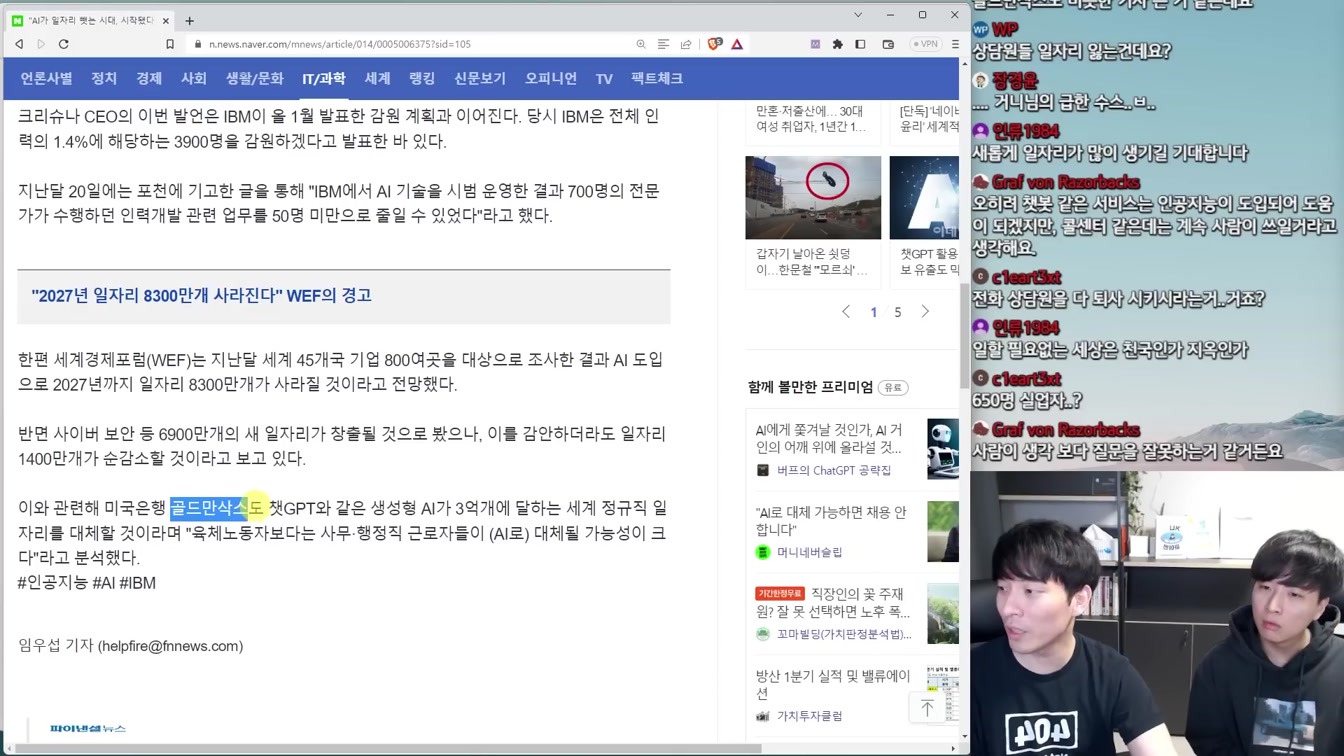The image size is (1344, 756).
Task: Bookmark this page with the bookmark icon
Action: [170, 44]
